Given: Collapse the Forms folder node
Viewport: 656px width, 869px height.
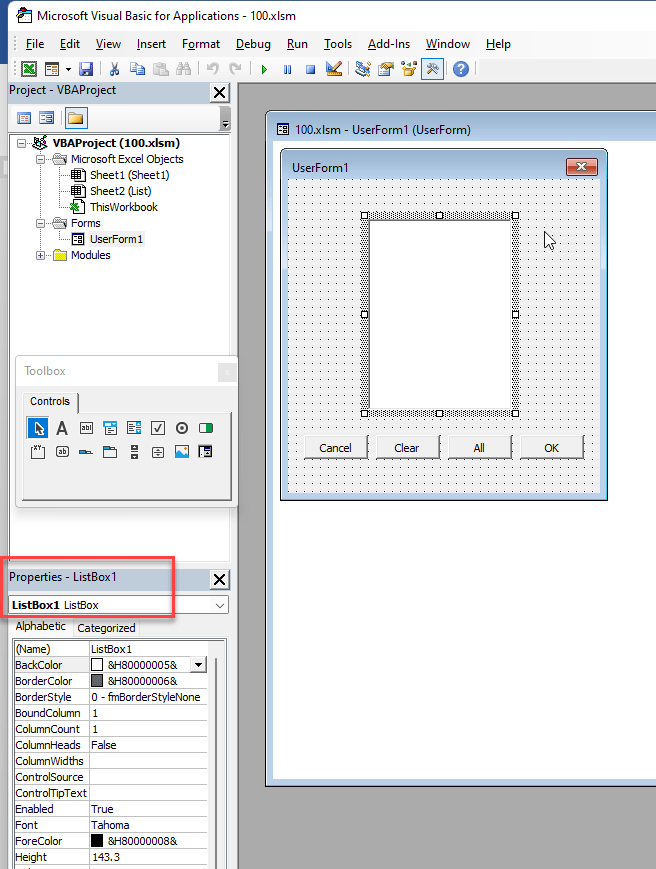Looking at the screenshot, I should 40,223.
